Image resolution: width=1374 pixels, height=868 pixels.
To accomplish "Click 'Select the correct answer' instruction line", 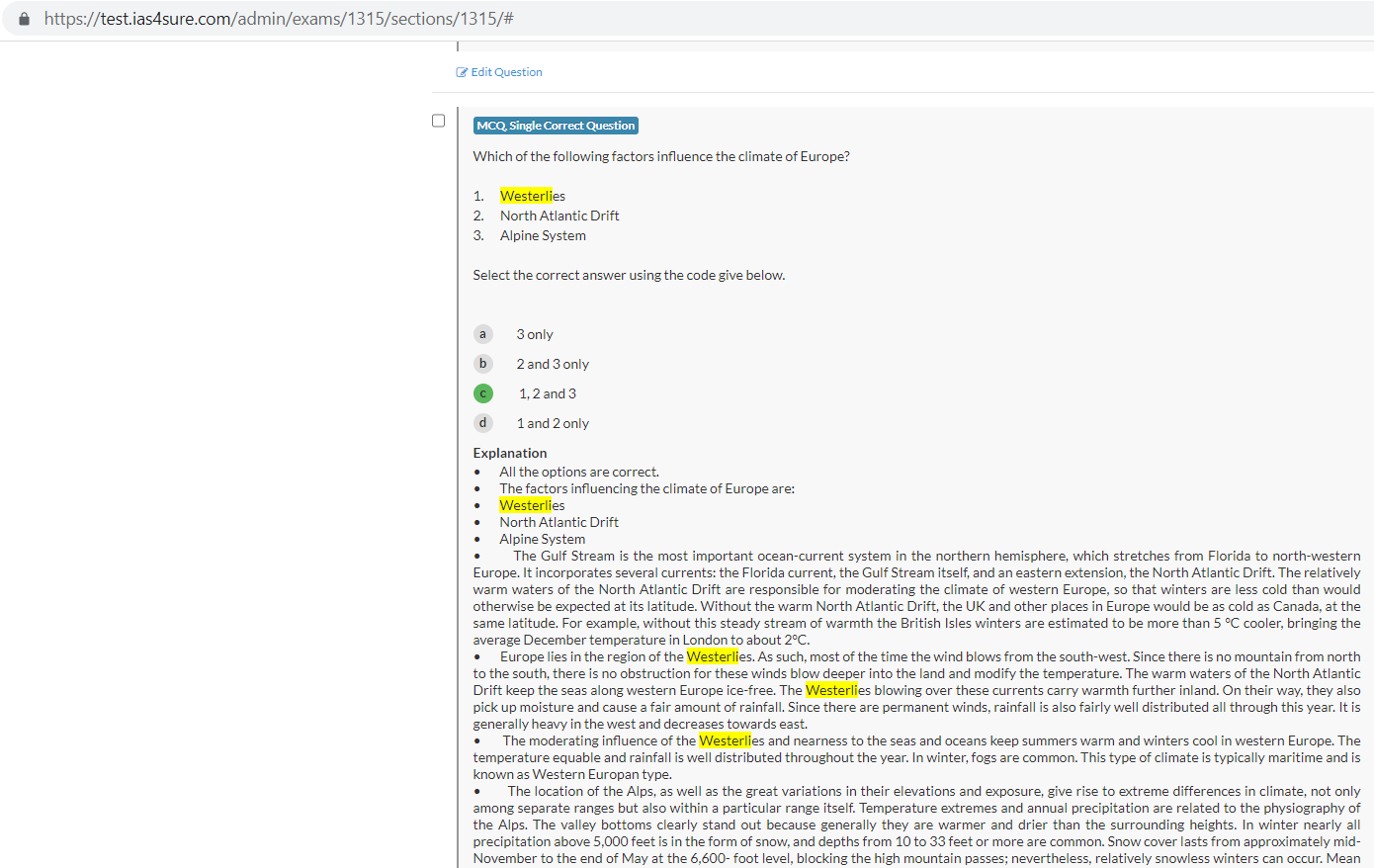I will tap(629, 275).
